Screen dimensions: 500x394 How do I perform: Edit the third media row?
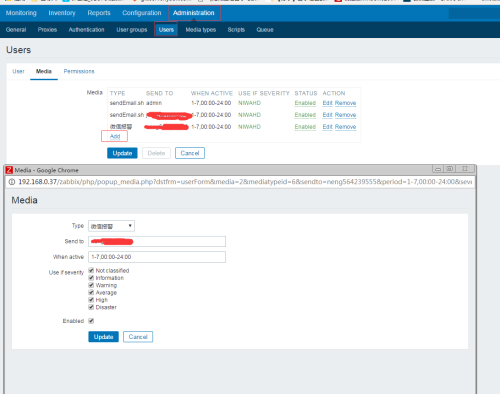(x=327, y=127)
